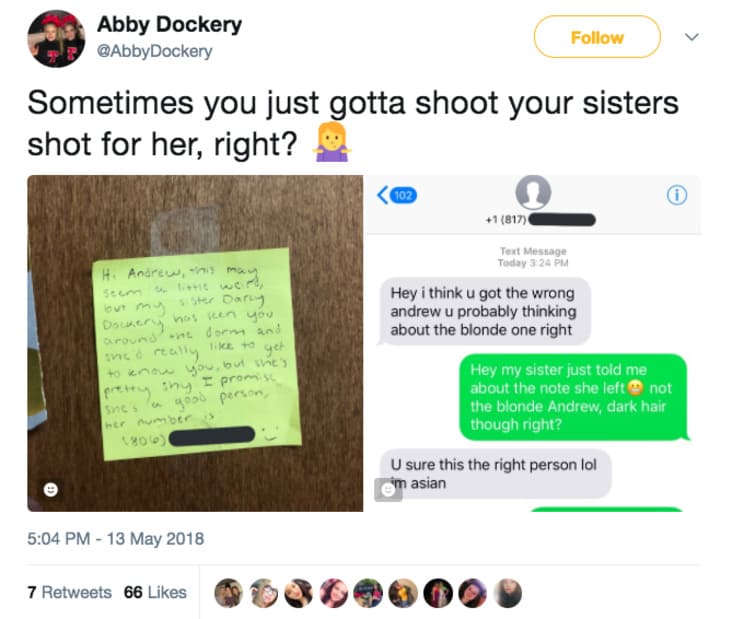Image resolution: width=732 pixels, height=619 pixels.
Task: Click the info icon in message header
Action: 677,195
